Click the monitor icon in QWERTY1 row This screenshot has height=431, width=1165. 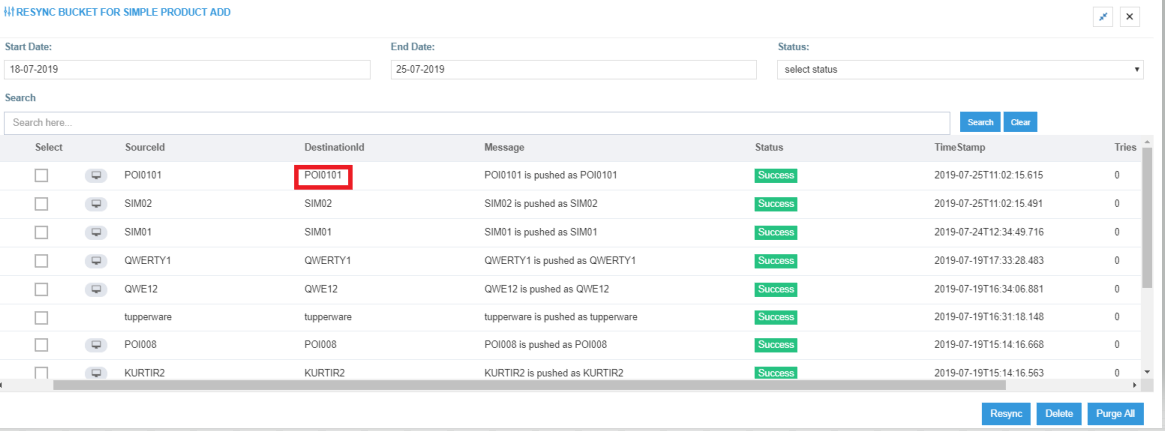click(x=97, y=261)
